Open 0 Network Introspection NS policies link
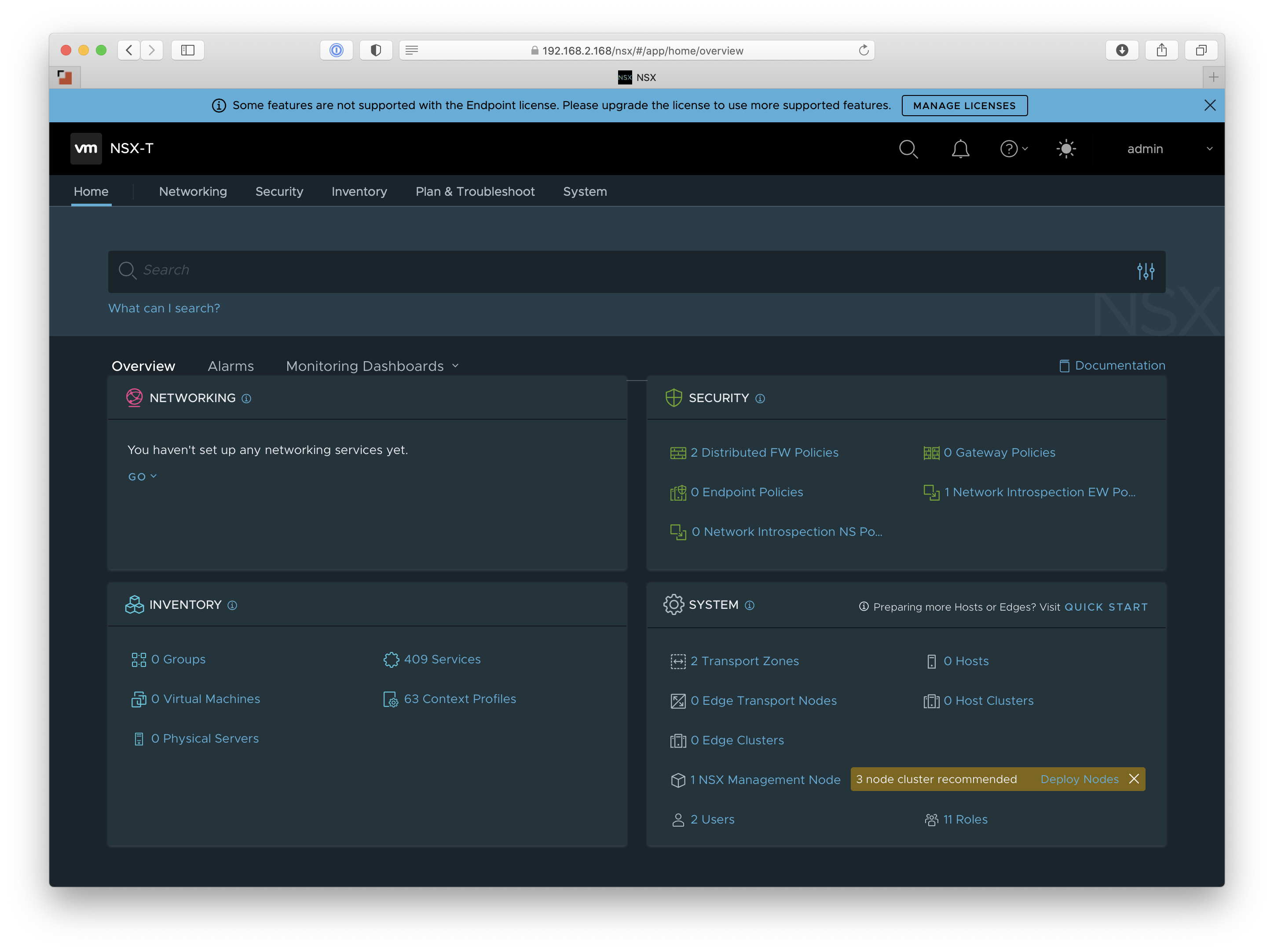The width and height of the screenshot is (1274, 952). point(787,532)
